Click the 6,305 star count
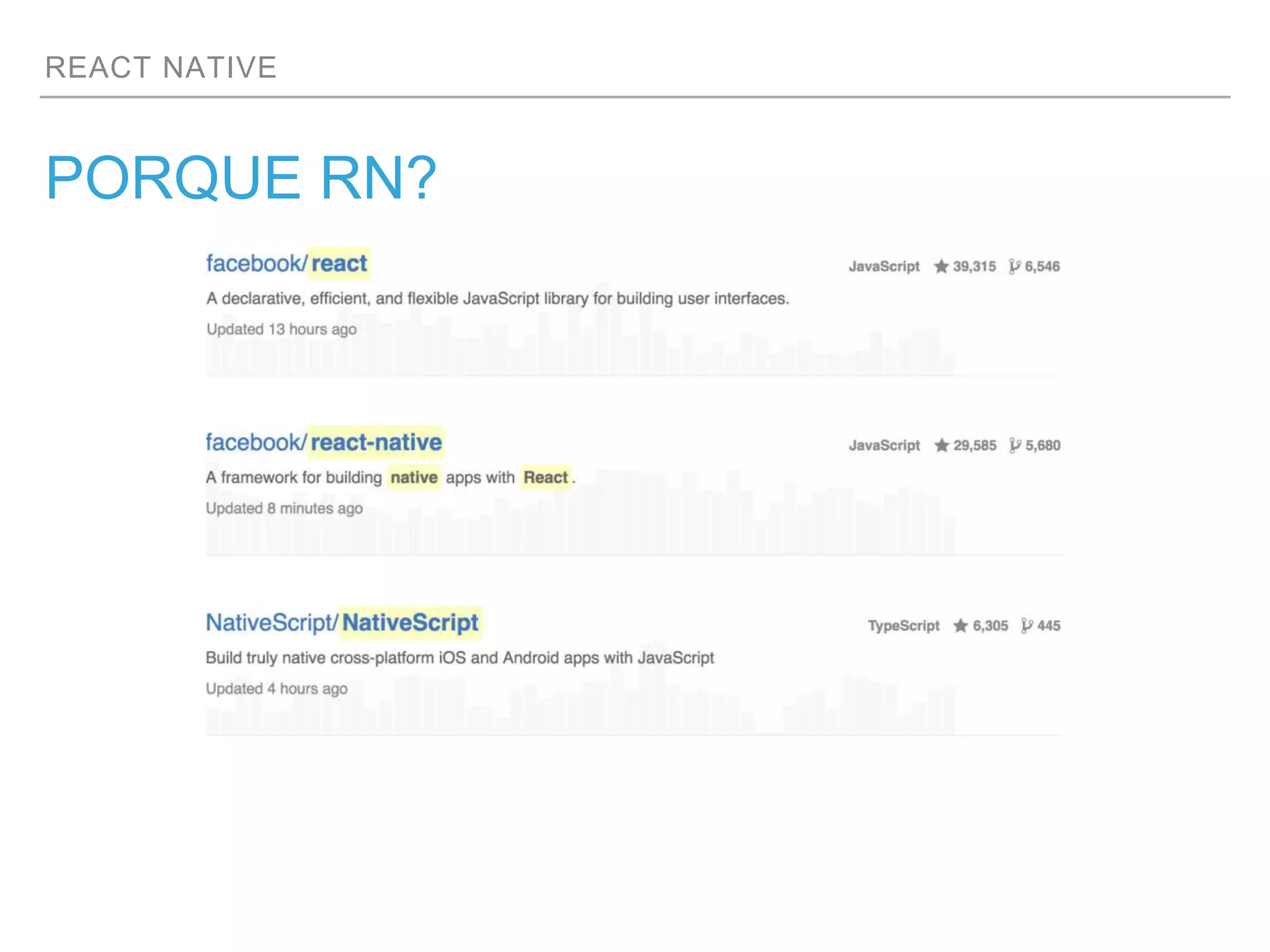The height and width of the screenshot is (952, 1270). pos(990,626)
